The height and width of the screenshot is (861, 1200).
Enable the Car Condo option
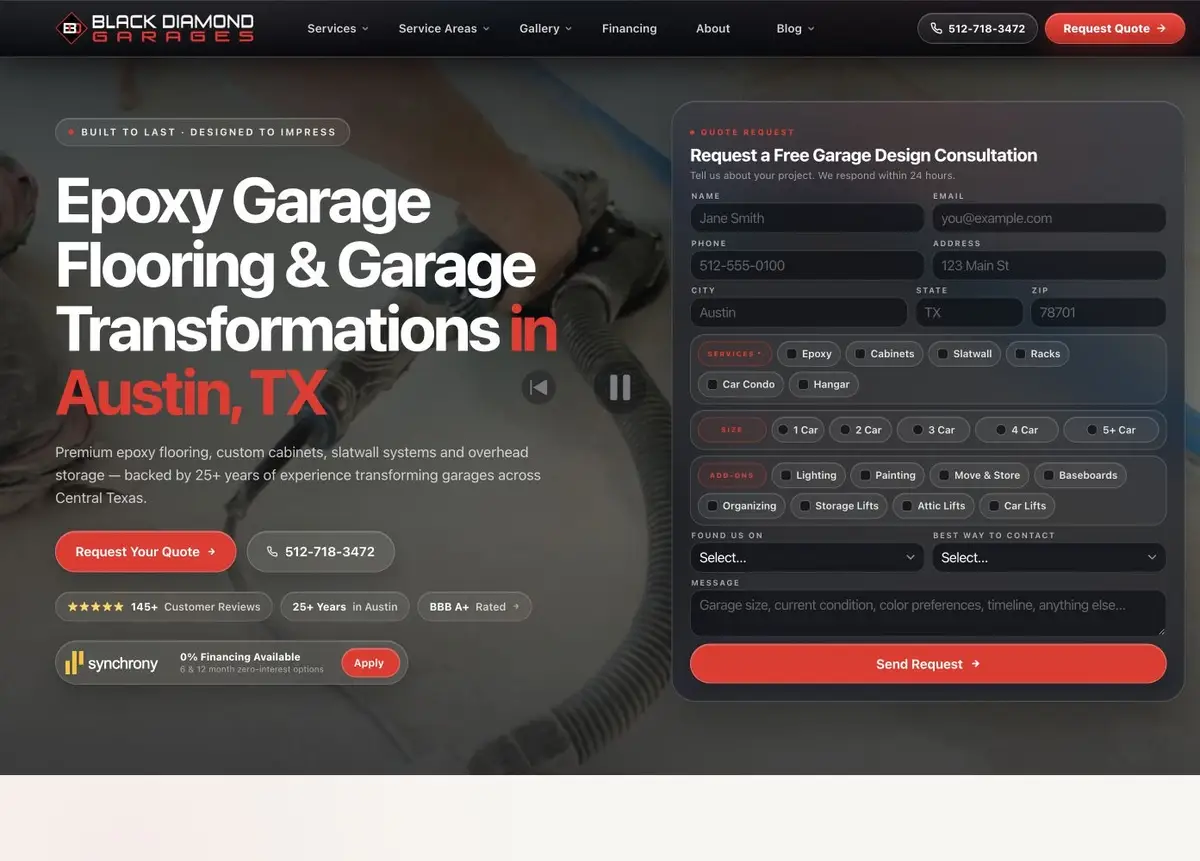[712, 384]
